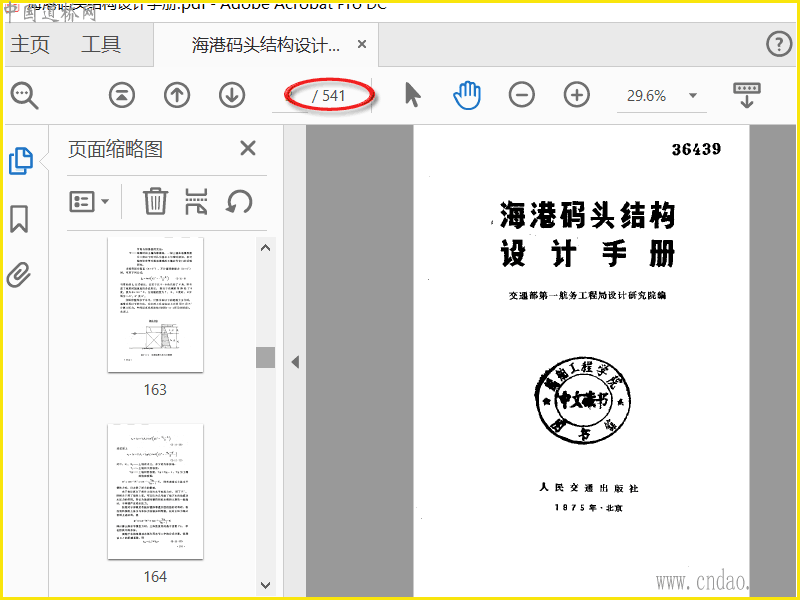Open the help question mark menu
Screen dimensions: 800x600
pyautogui.click(x=779, y=44)
